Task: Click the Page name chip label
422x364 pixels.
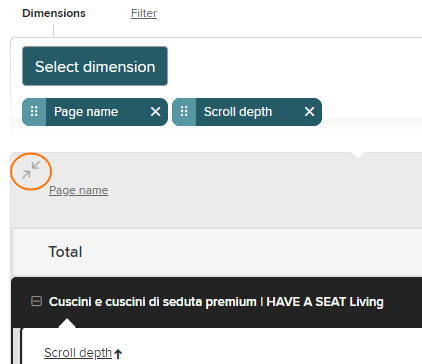Action: point(86,112)
